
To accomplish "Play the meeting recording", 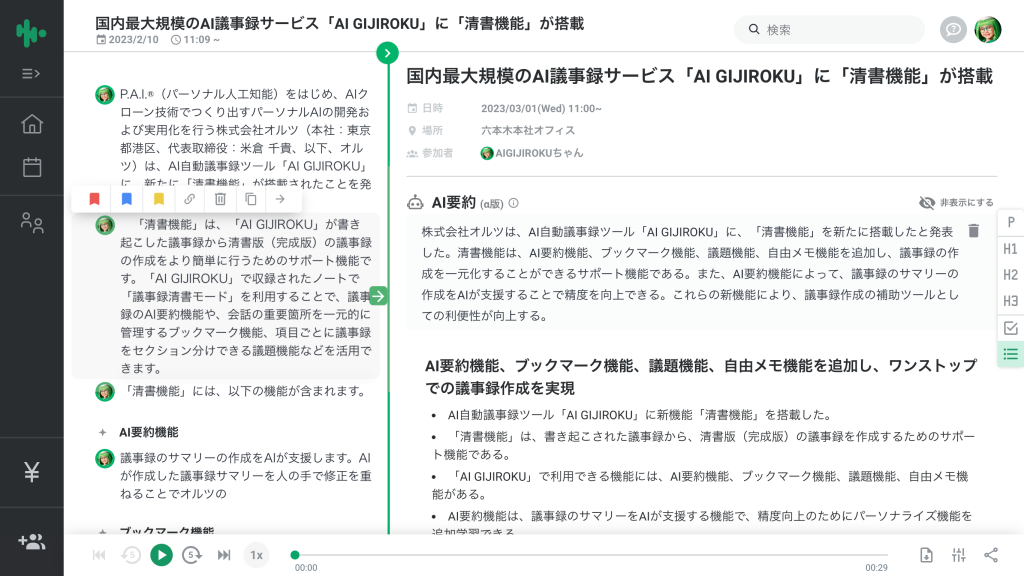I will (x=161, y=555).
